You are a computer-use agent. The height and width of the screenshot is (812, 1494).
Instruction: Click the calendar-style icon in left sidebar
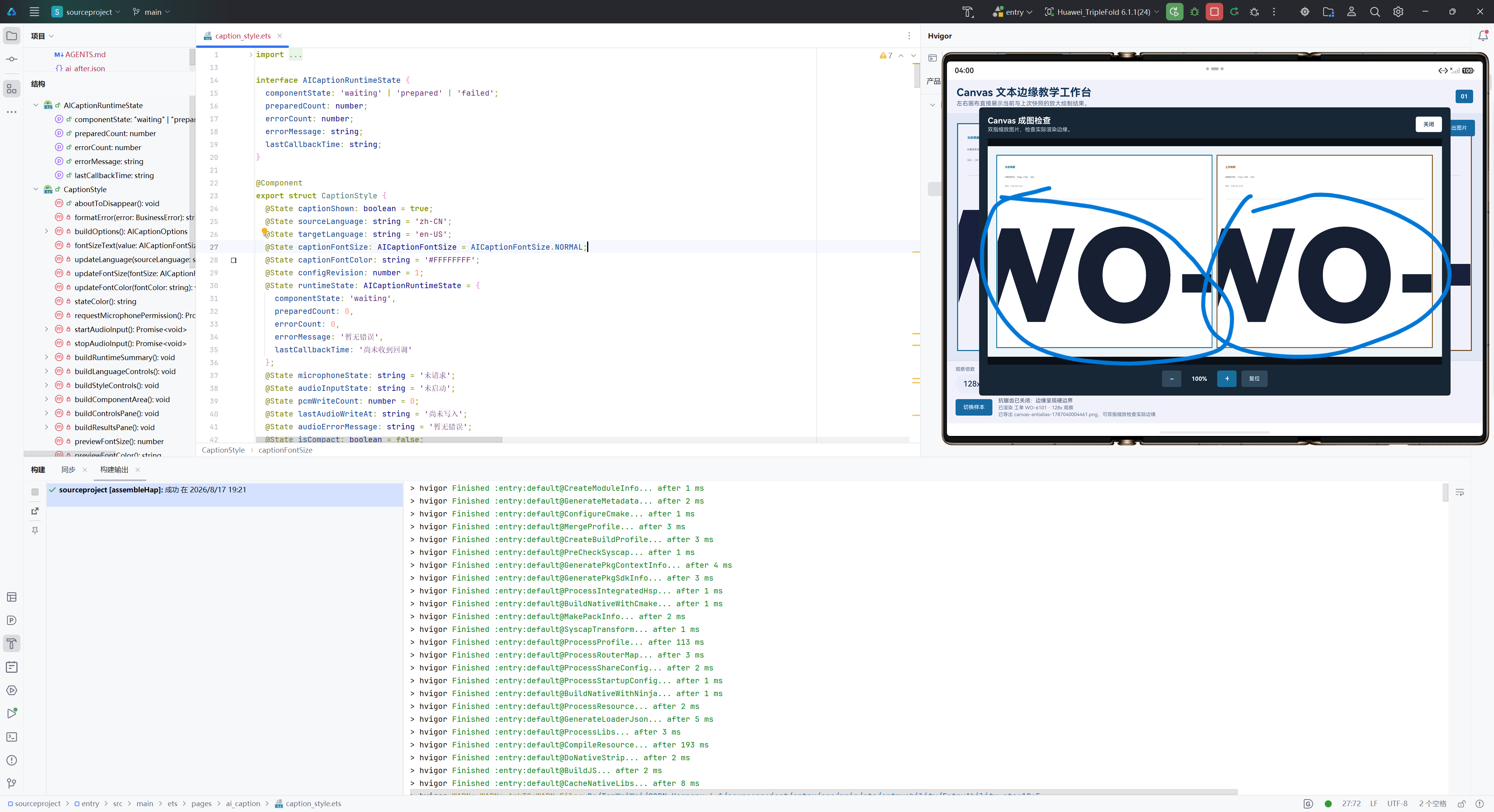tap(12, 667)
